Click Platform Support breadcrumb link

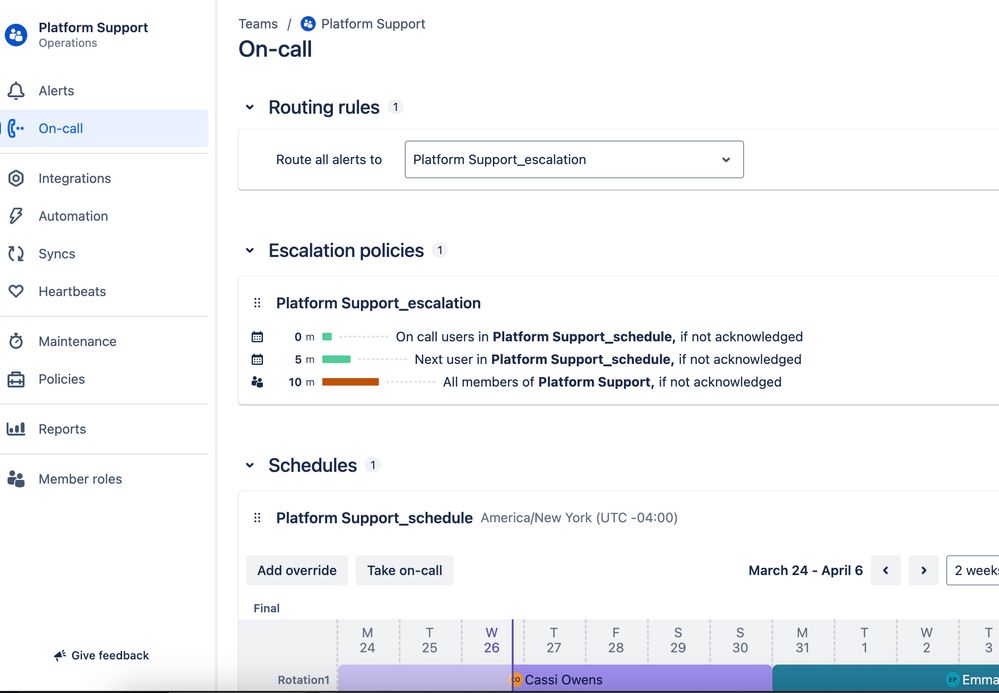(x=373, y=24)
